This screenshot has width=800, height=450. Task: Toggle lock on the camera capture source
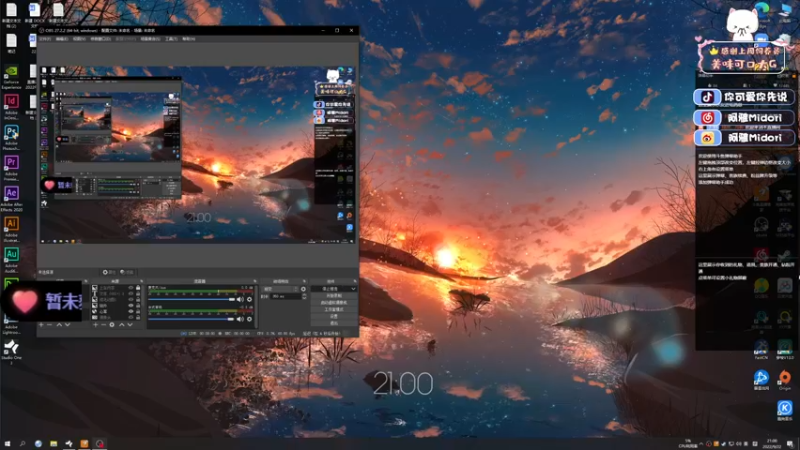pyautogui.click(x=138, y=317)
